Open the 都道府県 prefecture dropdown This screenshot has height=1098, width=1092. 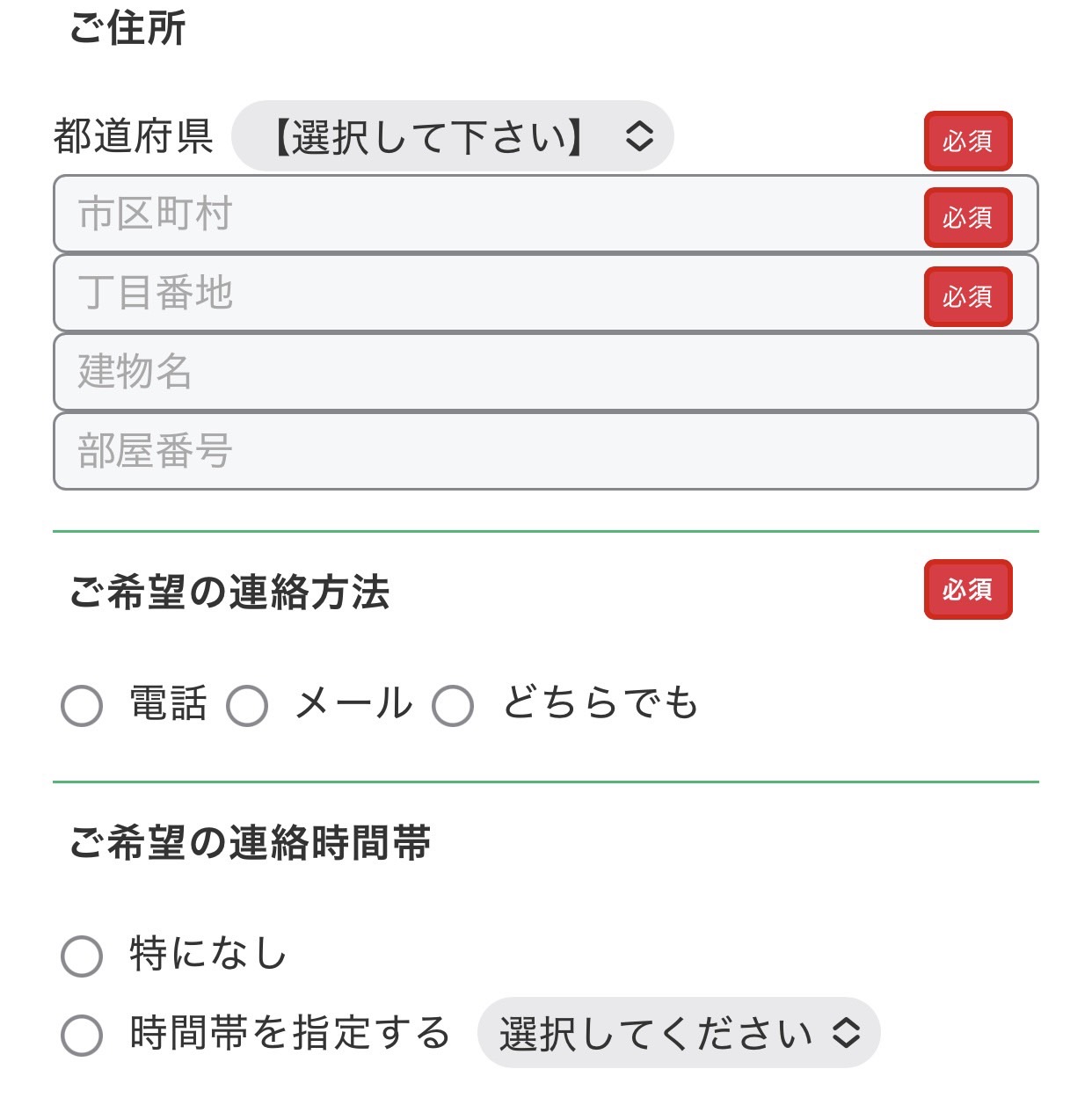point(451,136)
